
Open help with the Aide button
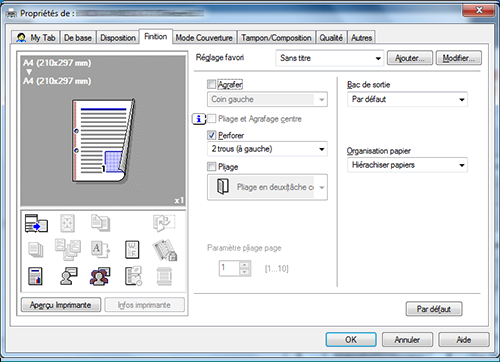click(464, 339)
